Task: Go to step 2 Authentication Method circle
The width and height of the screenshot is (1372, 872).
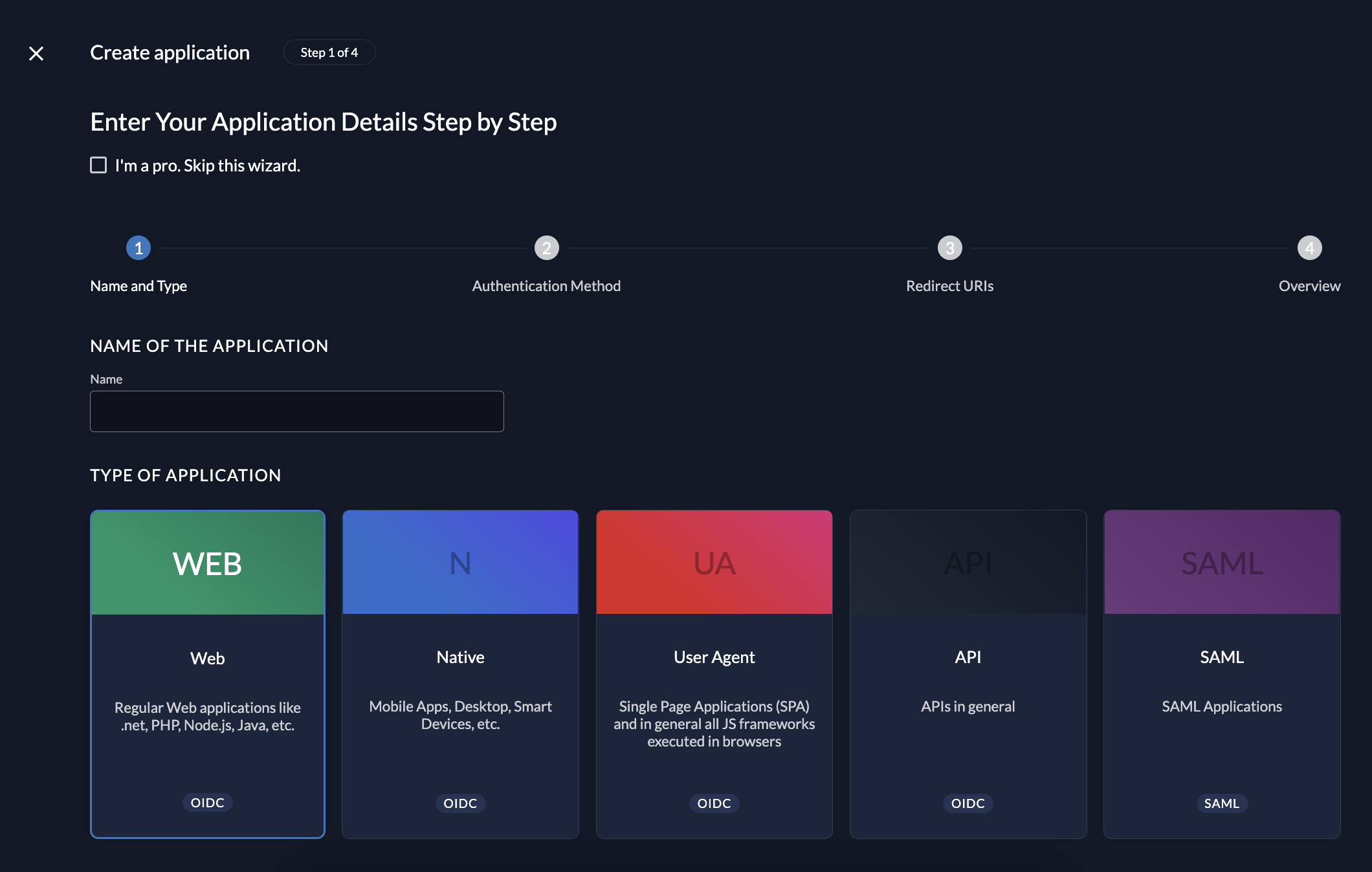Action: [x=546, y=248]
